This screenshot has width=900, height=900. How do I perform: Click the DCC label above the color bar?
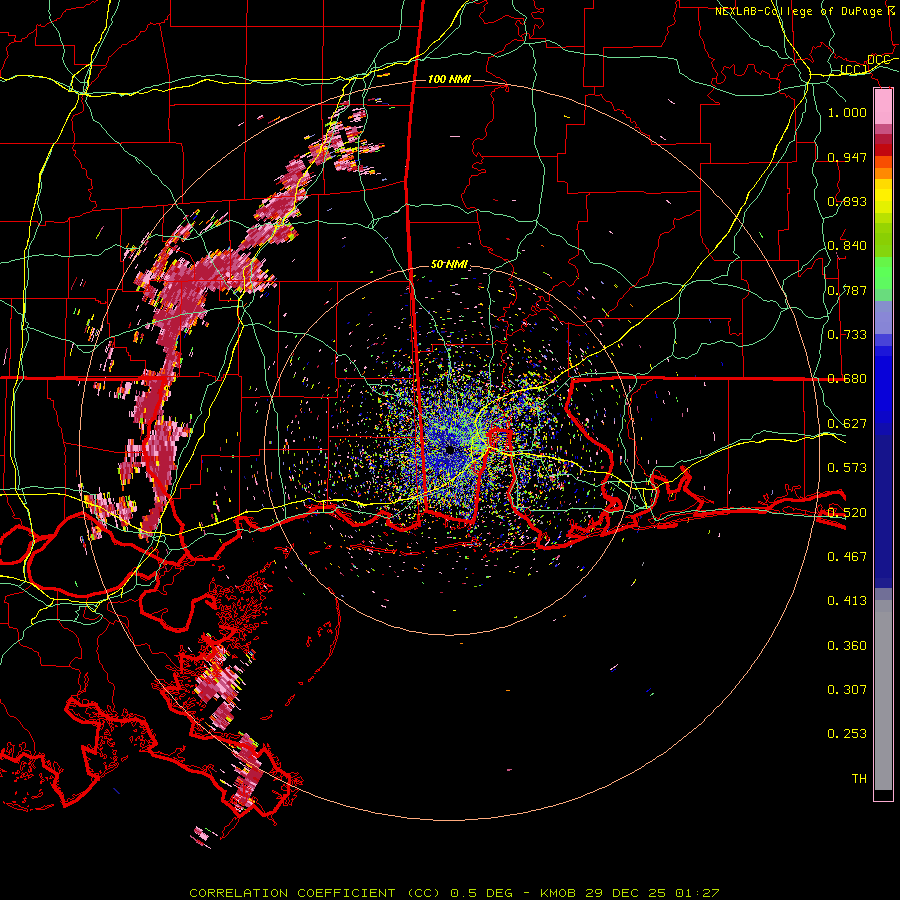(x=878, y=60)
